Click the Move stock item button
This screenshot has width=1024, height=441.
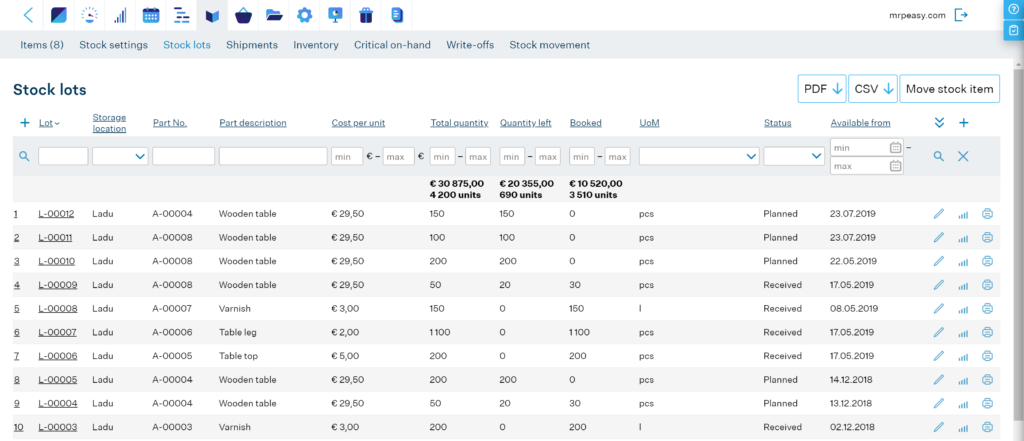950,89
